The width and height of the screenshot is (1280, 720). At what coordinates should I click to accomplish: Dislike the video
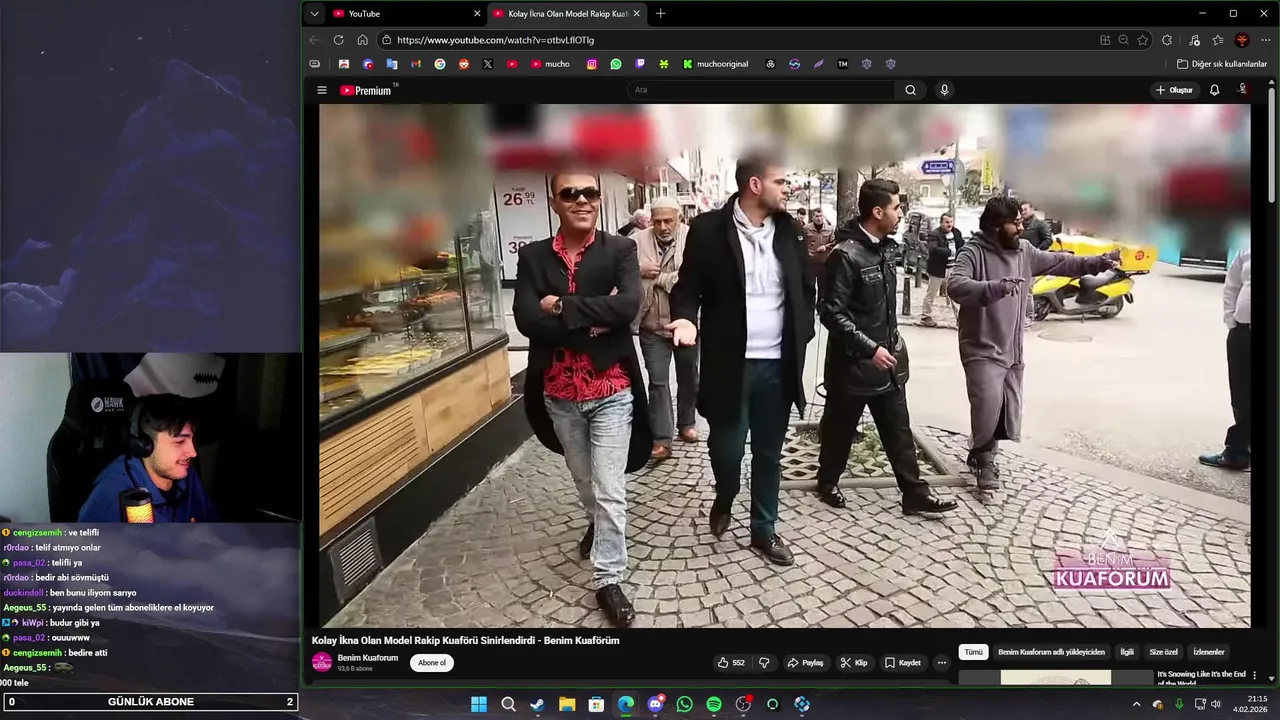point(764,663)
